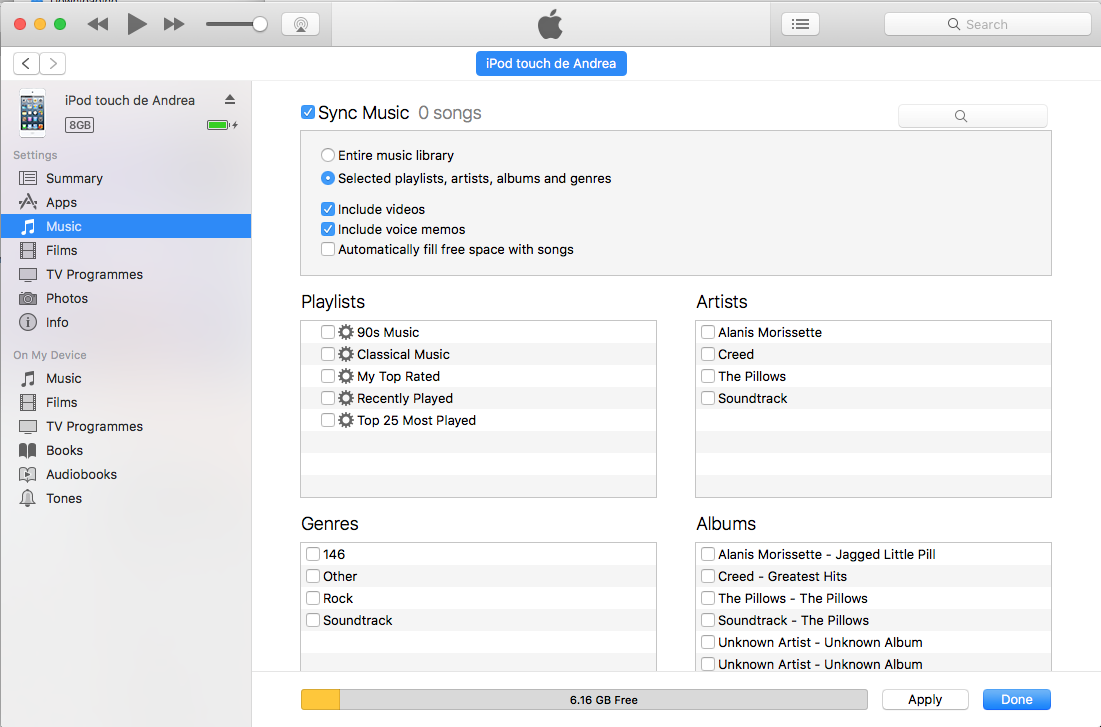Screen dimensions: 1101x727
Task: Click the music list filter search field
Action: [973, 116]
